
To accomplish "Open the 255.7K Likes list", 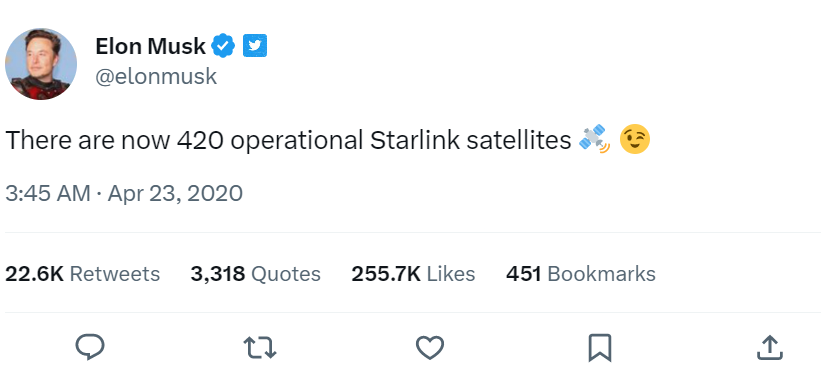I will [x=413, y=274].
